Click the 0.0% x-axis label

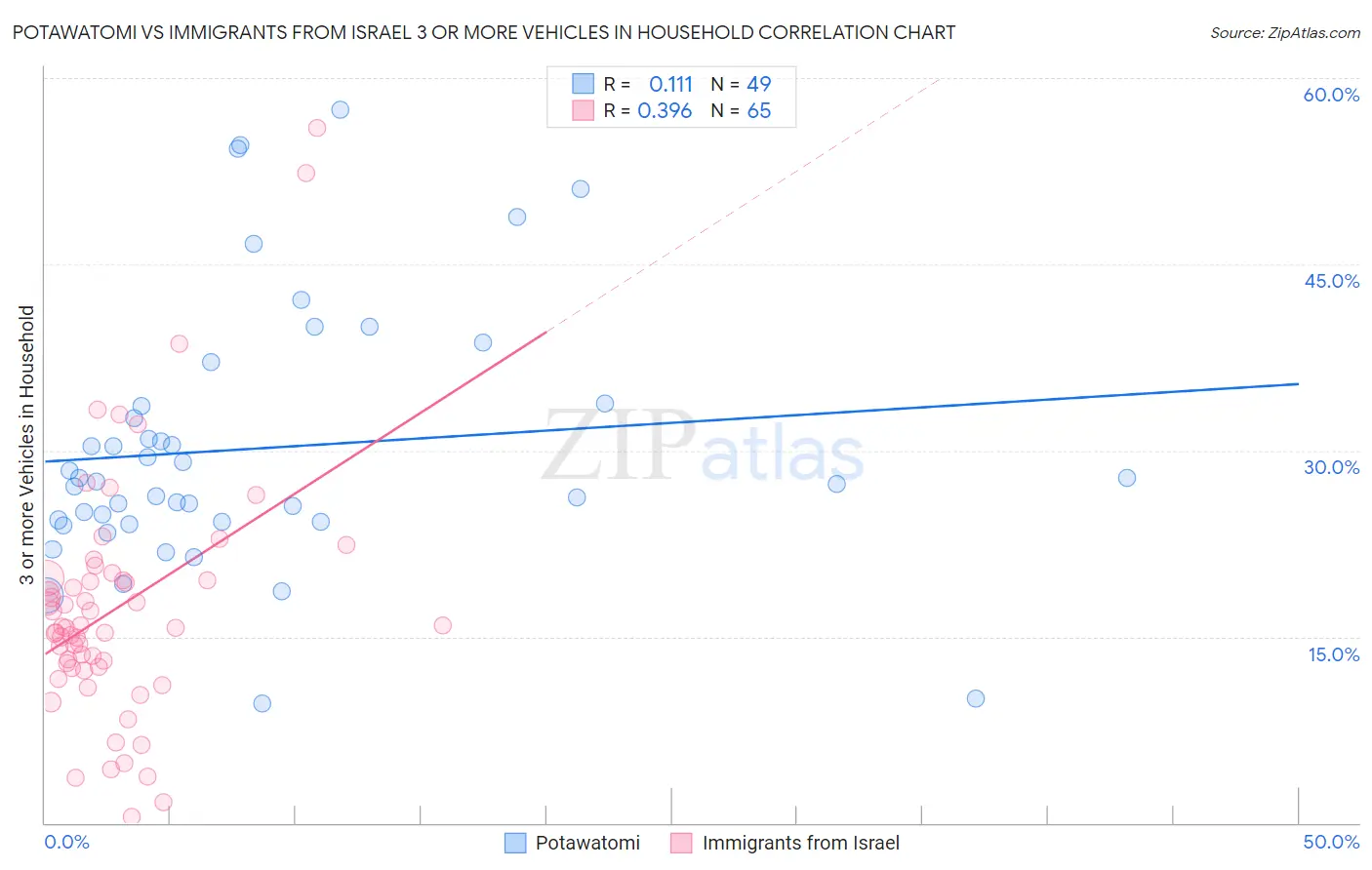tap(66, 842)
